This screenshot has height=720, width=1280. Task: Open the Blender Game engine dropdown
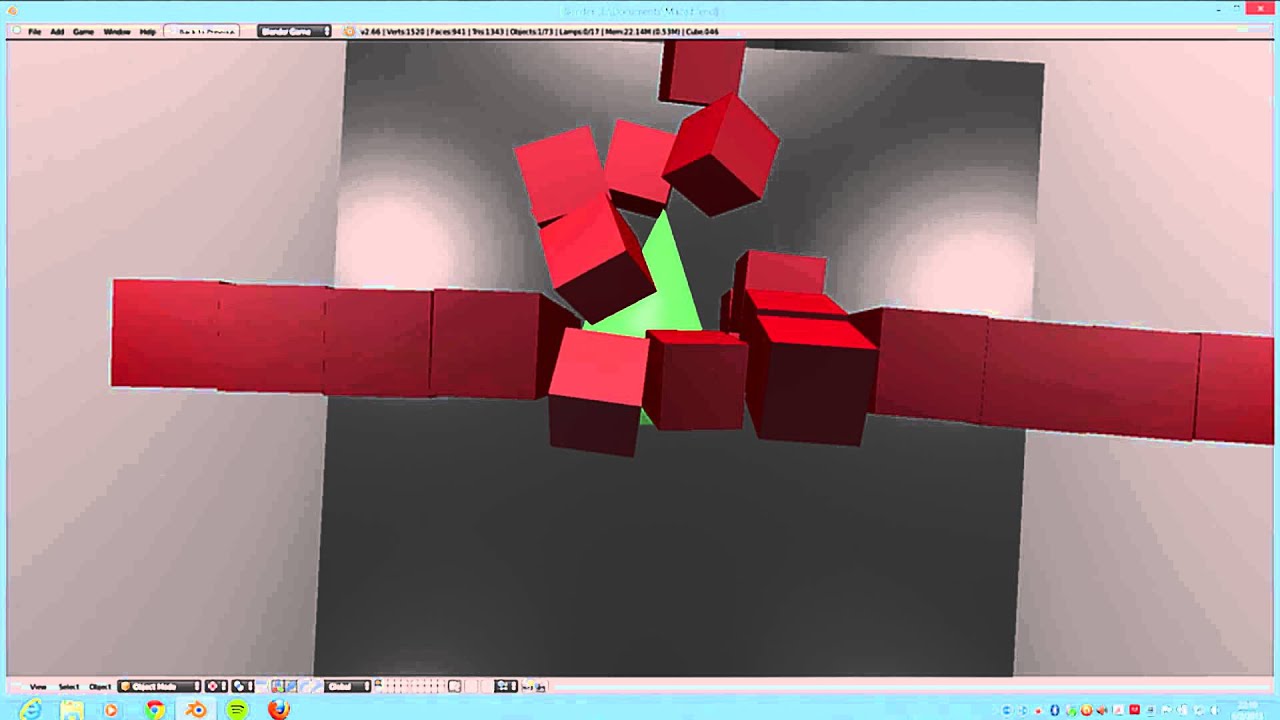point(294,31)
